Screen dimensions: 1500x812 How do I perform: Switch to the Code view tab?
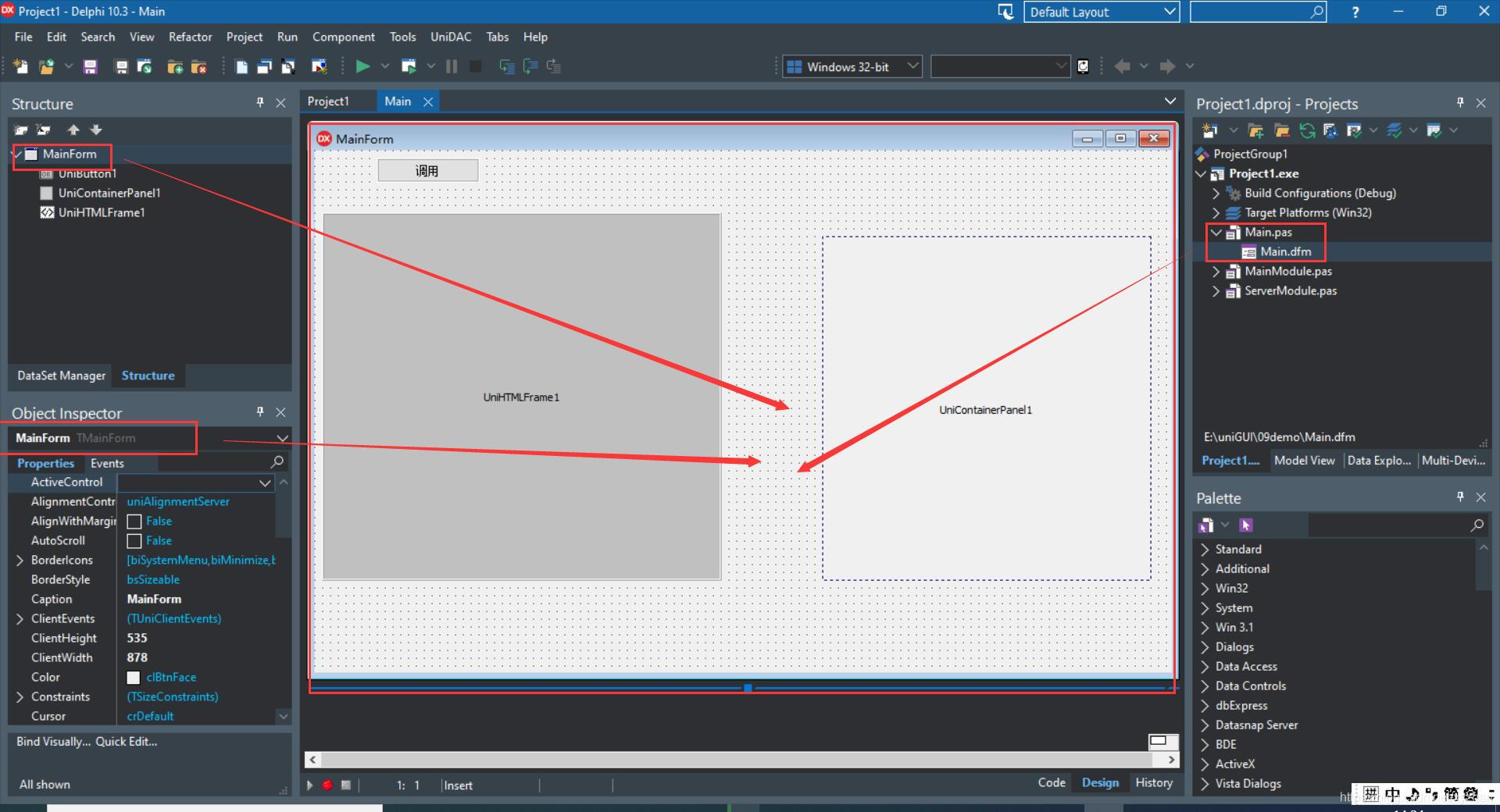pyautogui.click(x=1052, y=782)
